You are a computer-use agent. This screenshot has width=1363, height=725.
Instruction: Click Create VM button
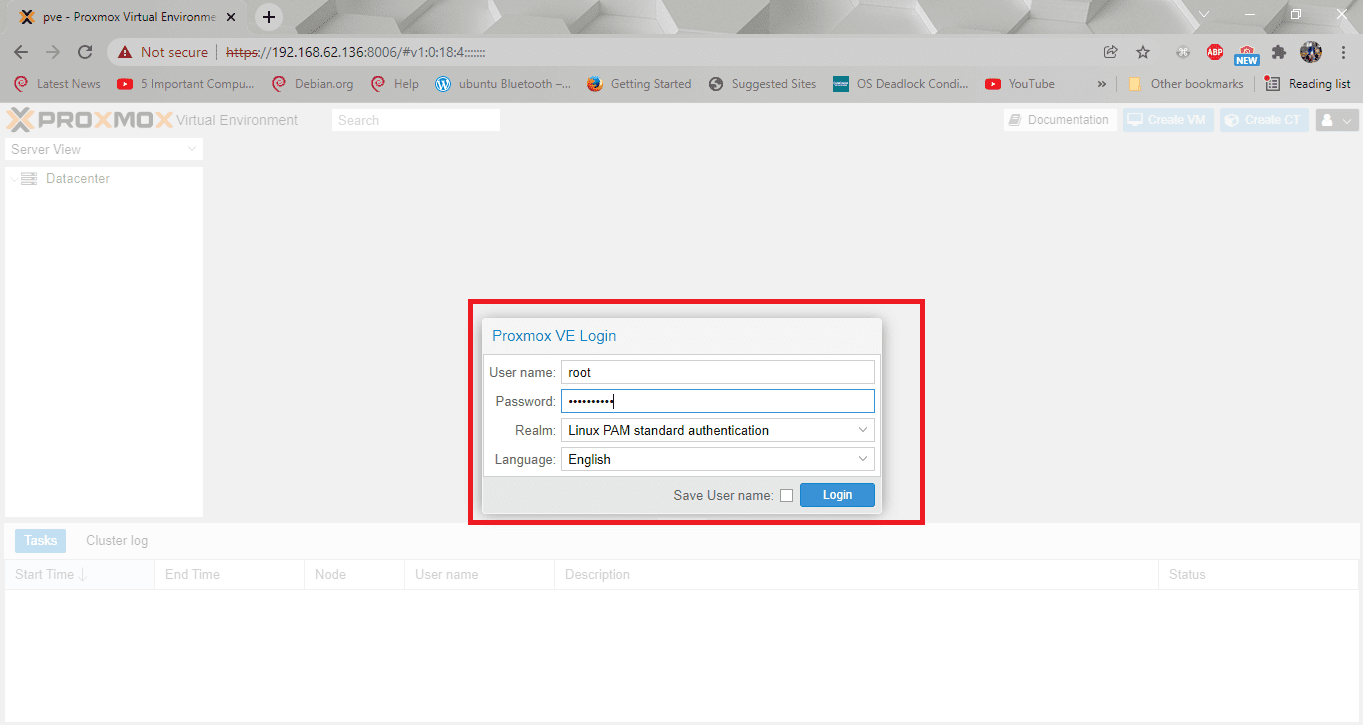pyautogui.click(x=1167, y=120)
